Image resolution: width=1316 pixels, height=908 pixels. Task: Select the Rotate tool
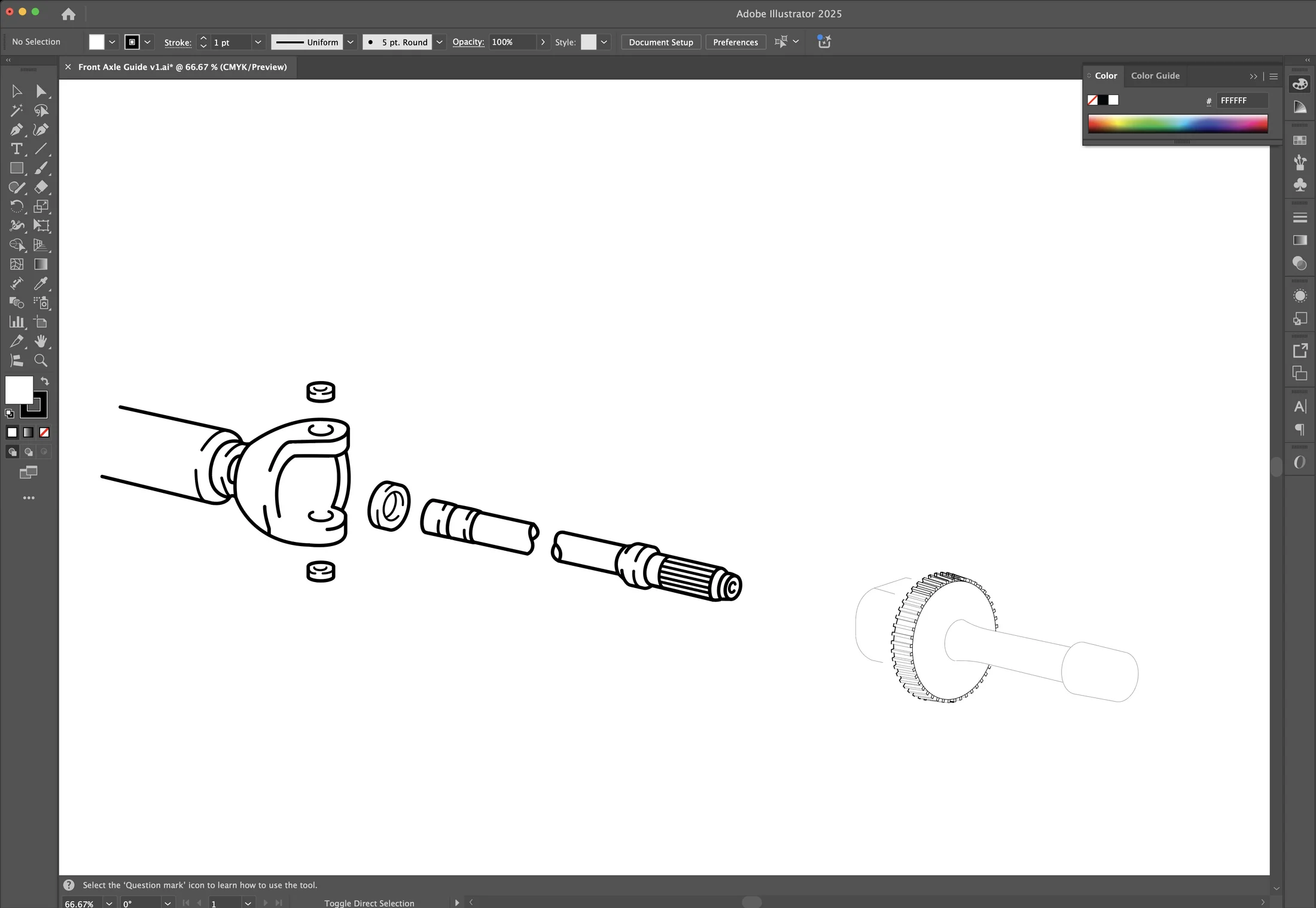[x=17, y=206]
